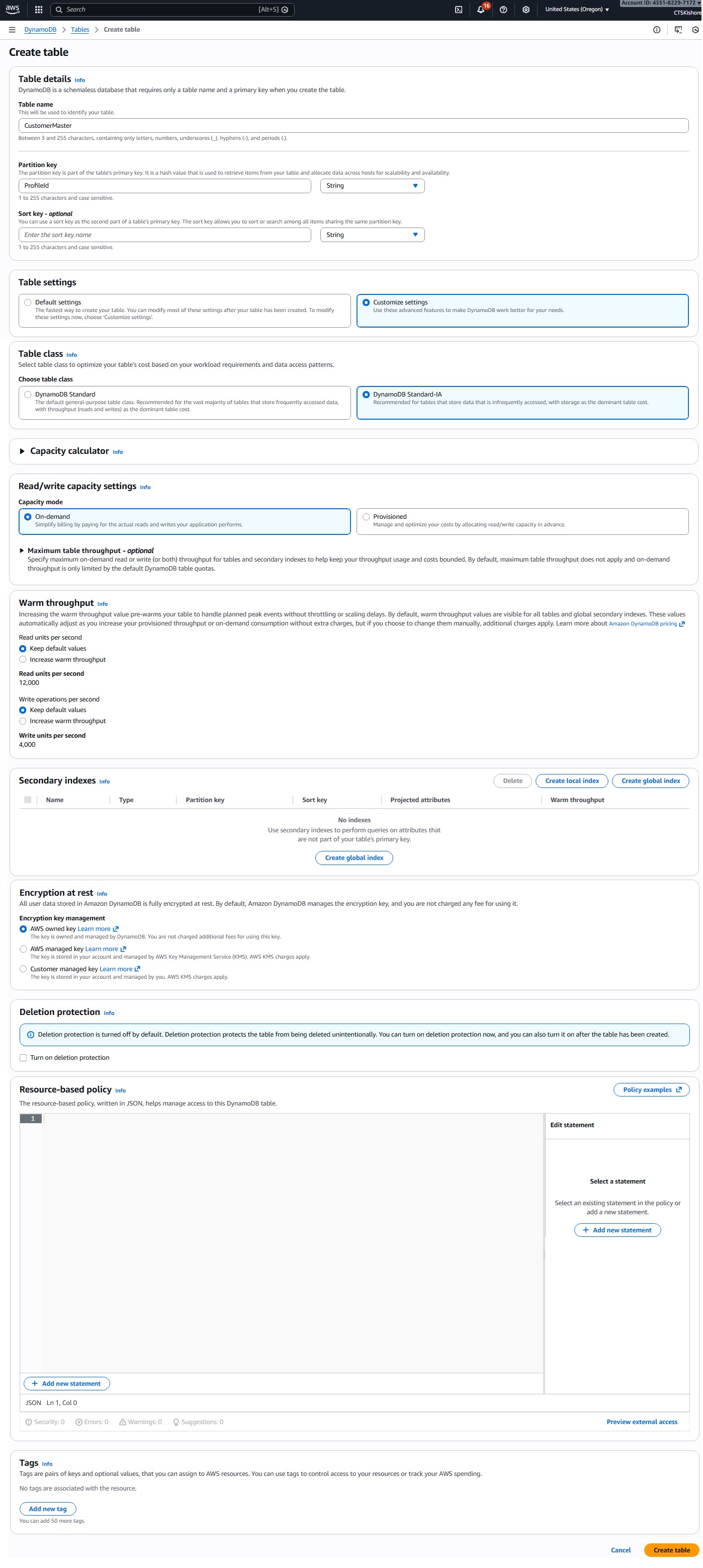Click the AWS logo home icon
Viewport: 703px width, 1568px height.
[x=12, y=9]
